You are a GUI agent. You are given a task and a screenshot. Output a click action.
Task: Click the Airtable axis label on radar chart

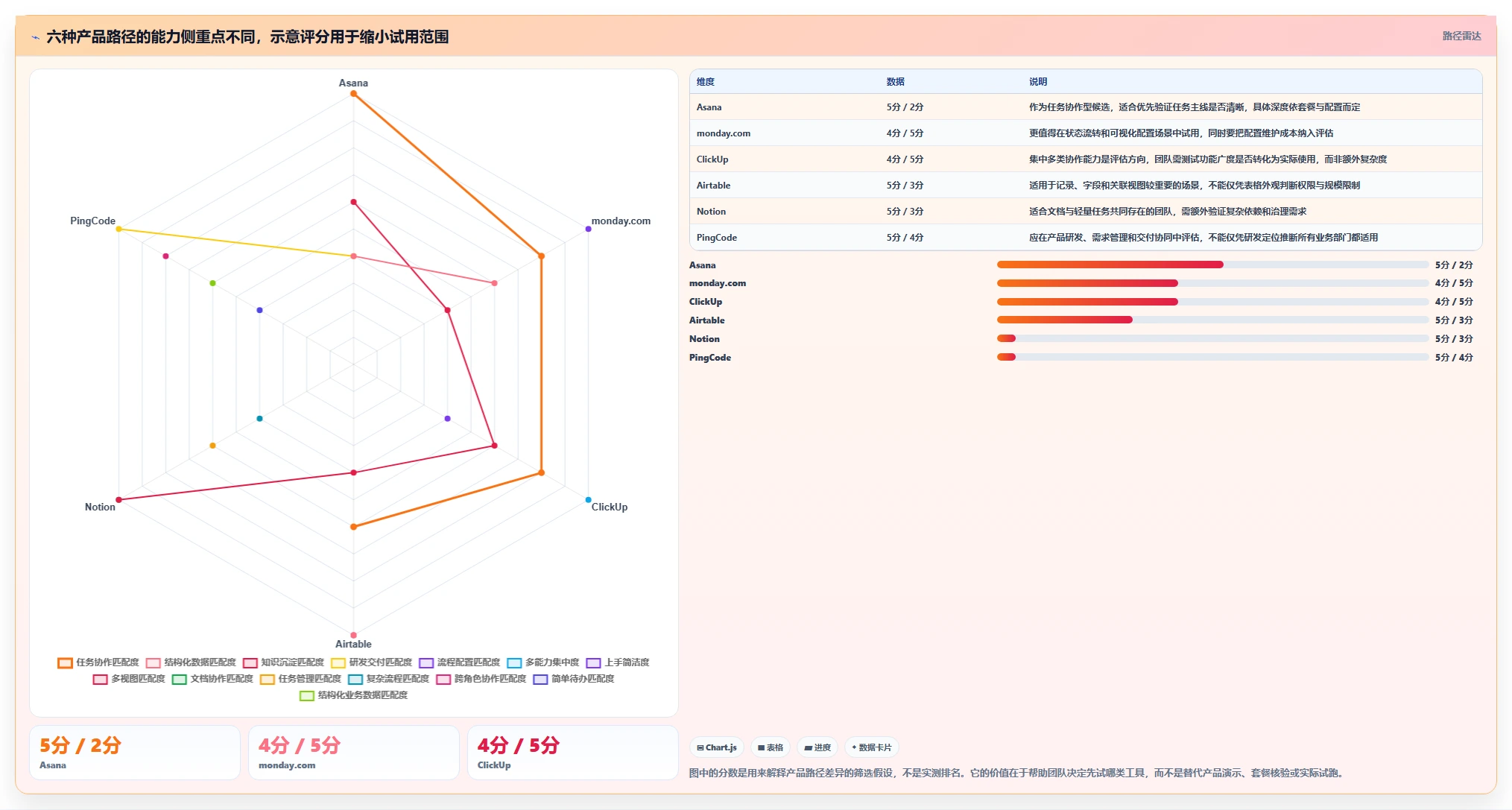353,644
